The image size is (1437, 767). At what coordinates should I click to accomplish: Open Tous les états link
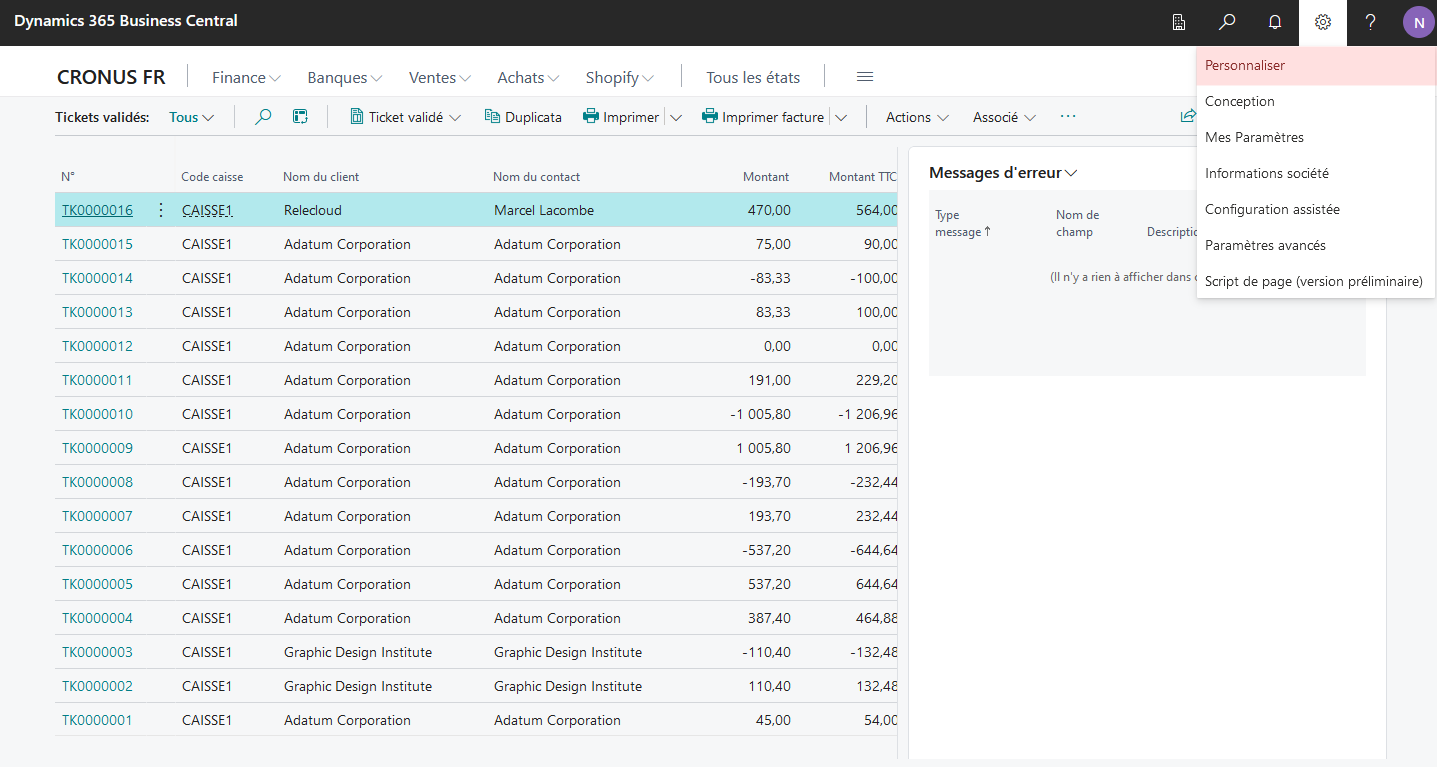pos(753,77)
